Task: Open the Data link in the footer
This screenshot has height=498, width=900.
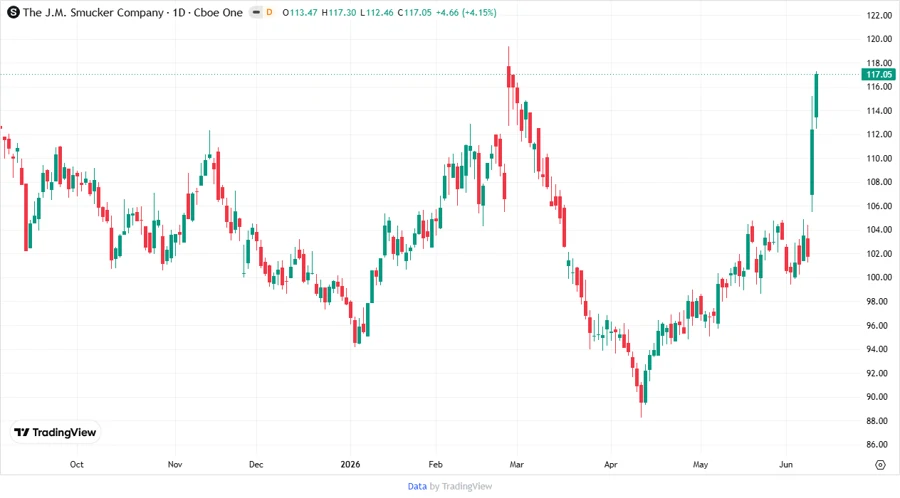Action: point(417,487)
